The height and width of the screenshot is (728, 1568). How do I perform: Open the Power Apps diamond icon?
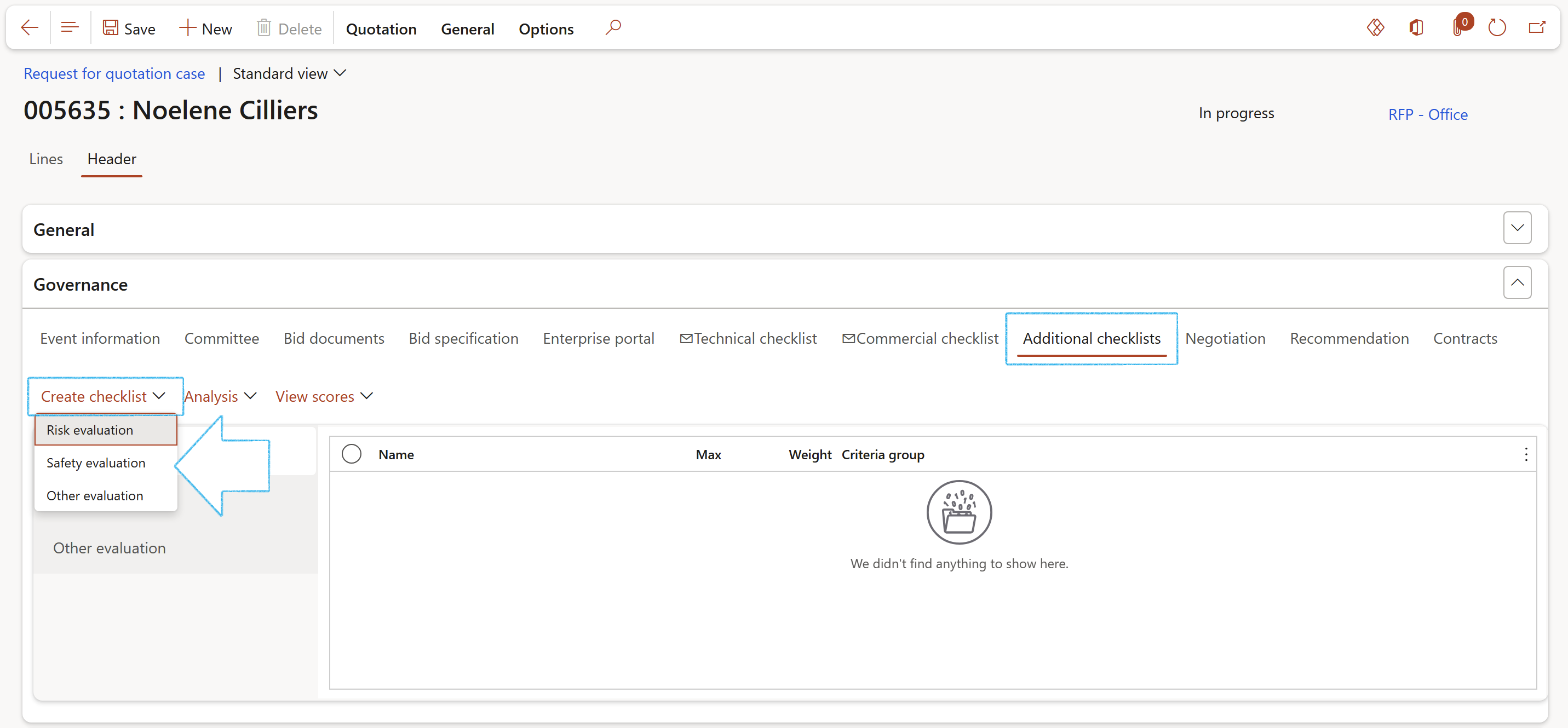[x=1375, y=28]
